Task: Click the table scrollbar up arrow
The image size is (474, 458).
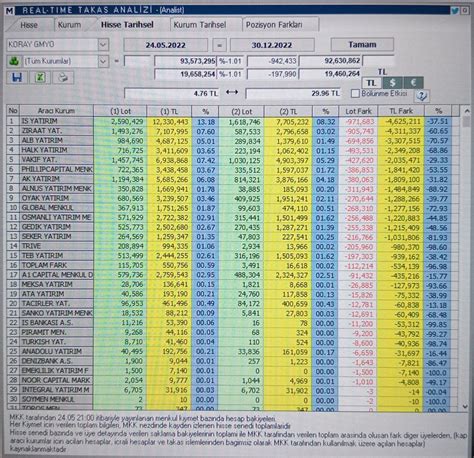Action: 466,111
